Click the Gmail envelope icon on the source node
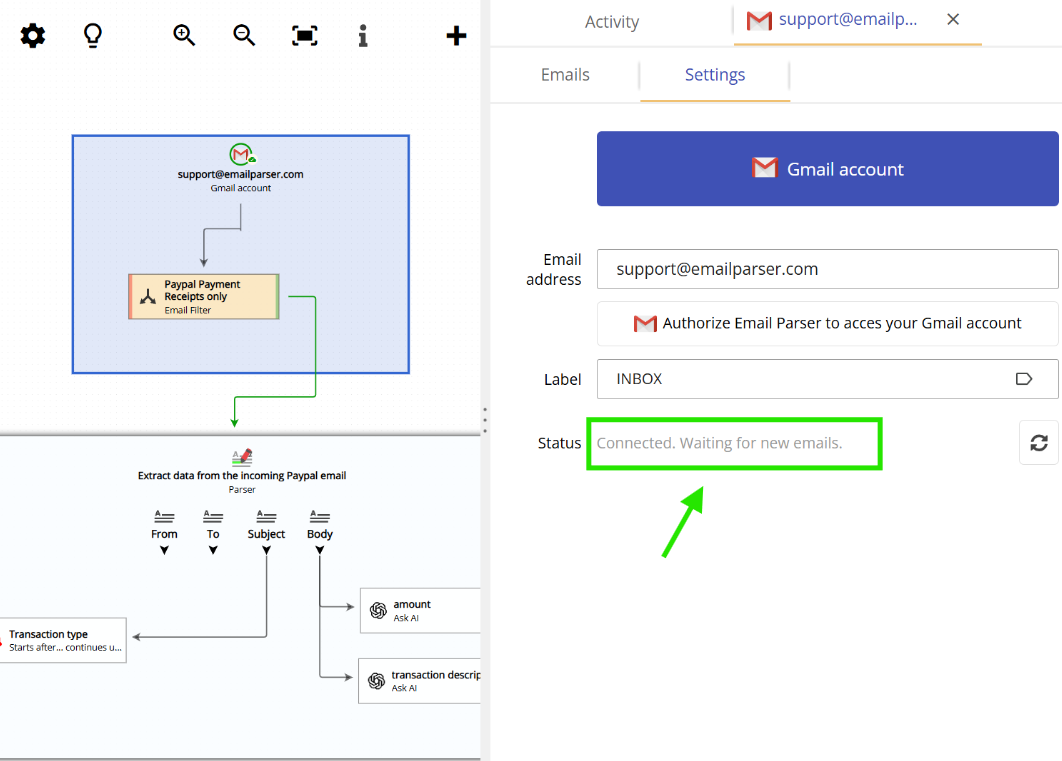The image size is (1062, 761). 241,154
